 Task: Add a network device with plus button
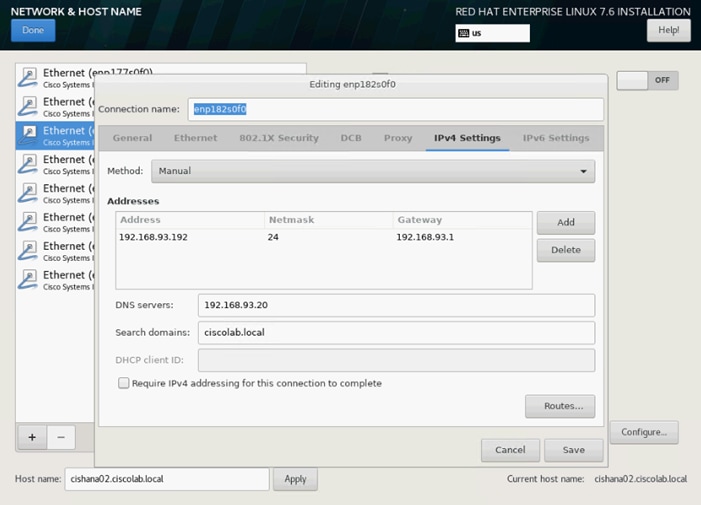(x=32, y=437)
